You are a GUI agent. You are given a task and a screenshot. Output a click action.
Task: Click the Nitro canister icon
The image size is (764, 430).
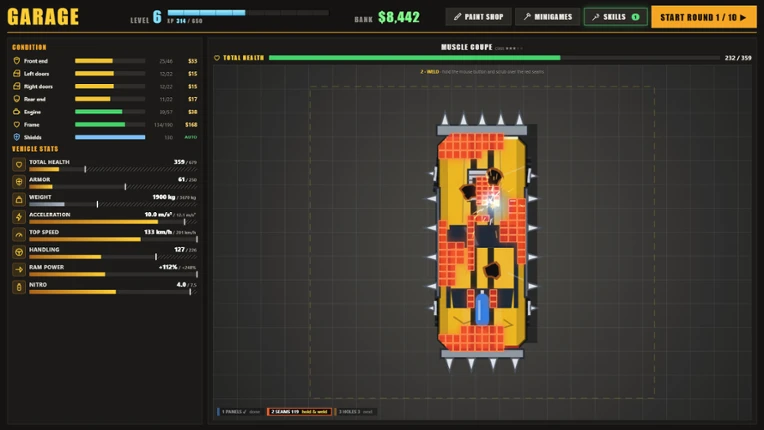tap(19, 287)
